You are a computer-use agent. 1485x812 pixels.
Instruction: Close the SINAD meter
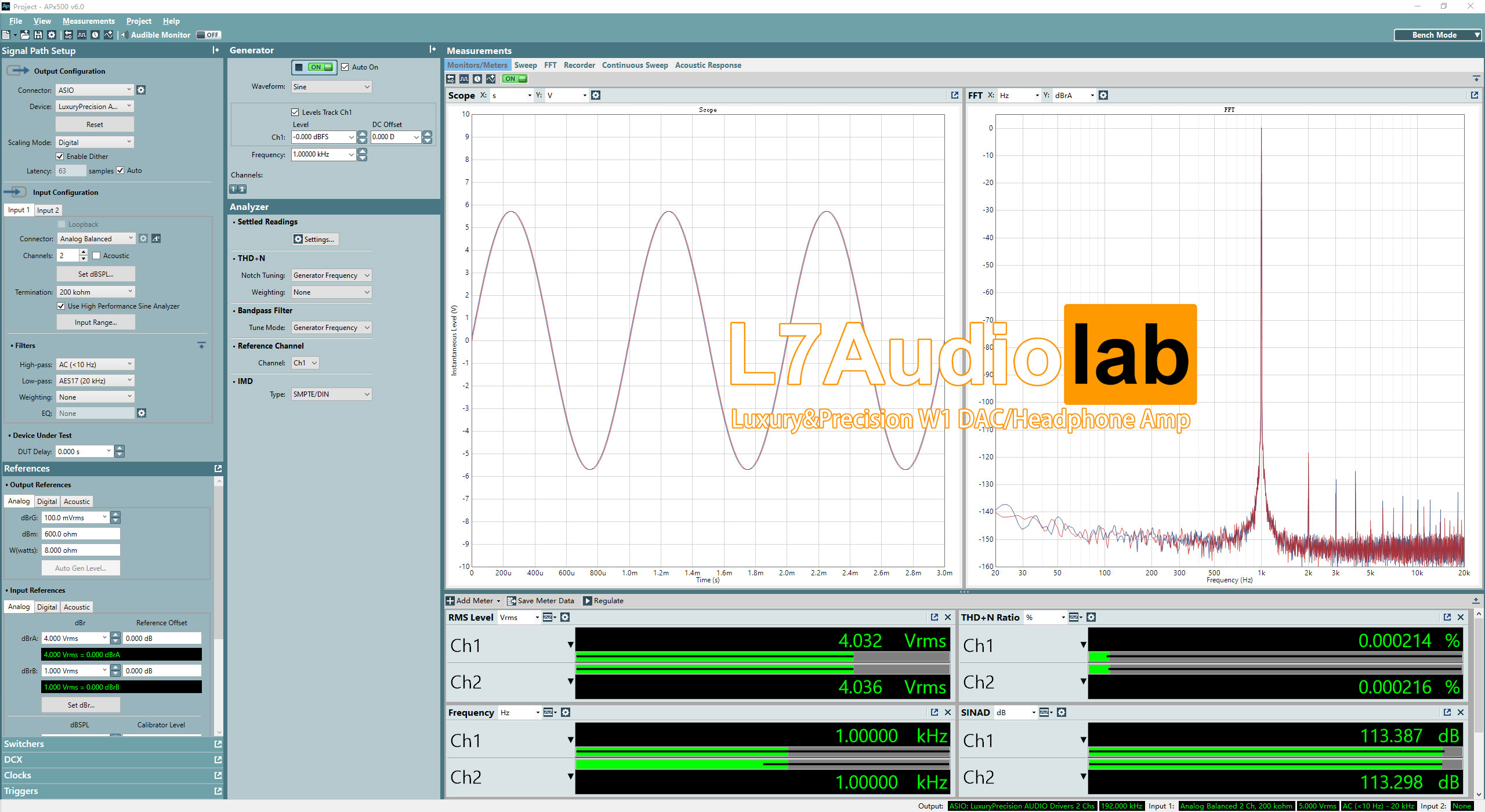(x=1461, y=712)
